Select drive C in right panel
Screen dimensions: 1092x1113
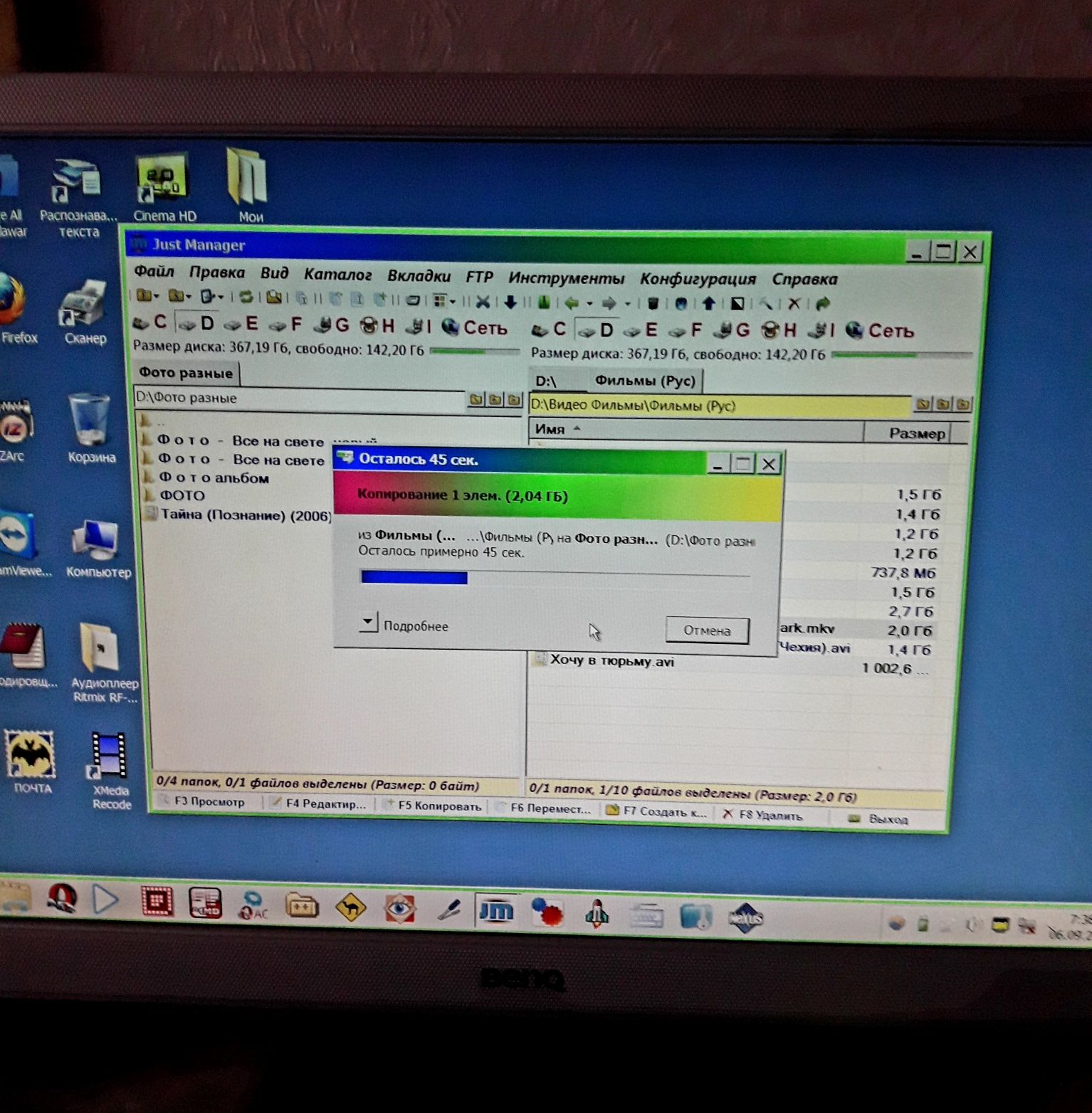[x=550, y=329]
